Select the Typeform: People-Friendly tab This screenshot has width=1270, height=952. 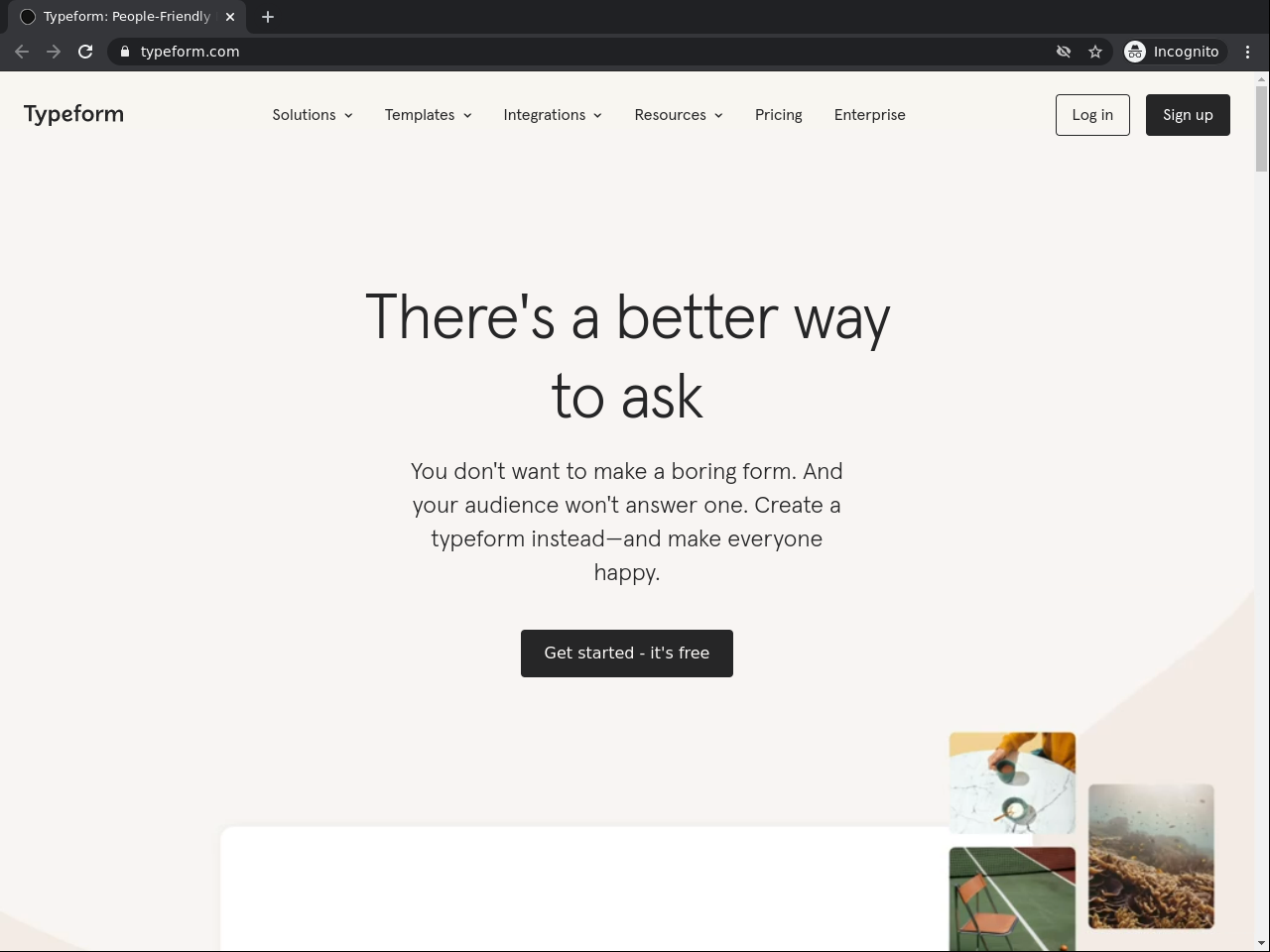pos(127,17)
